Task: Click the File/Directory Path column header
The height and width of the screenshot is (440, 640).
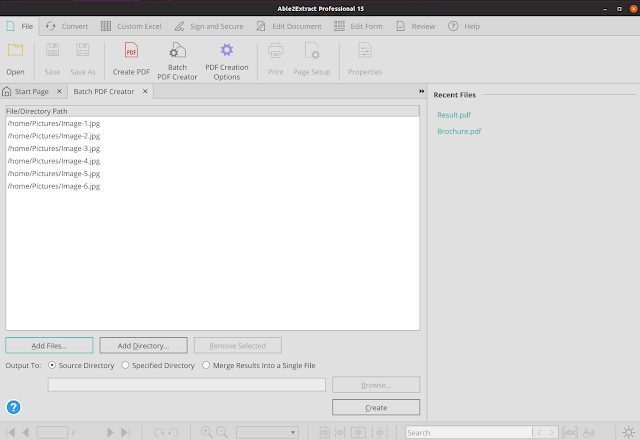Action: [x=212, y=111]
